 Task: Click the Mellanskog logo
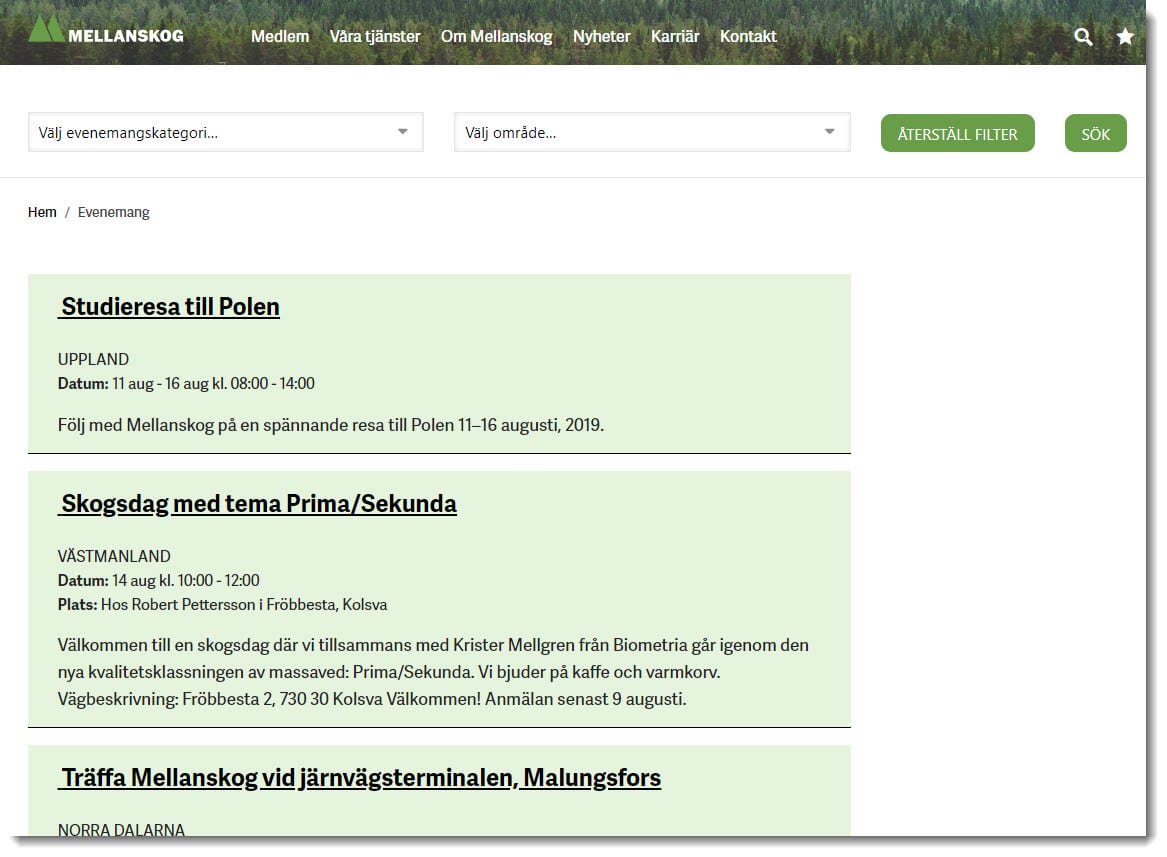point(106,30)
